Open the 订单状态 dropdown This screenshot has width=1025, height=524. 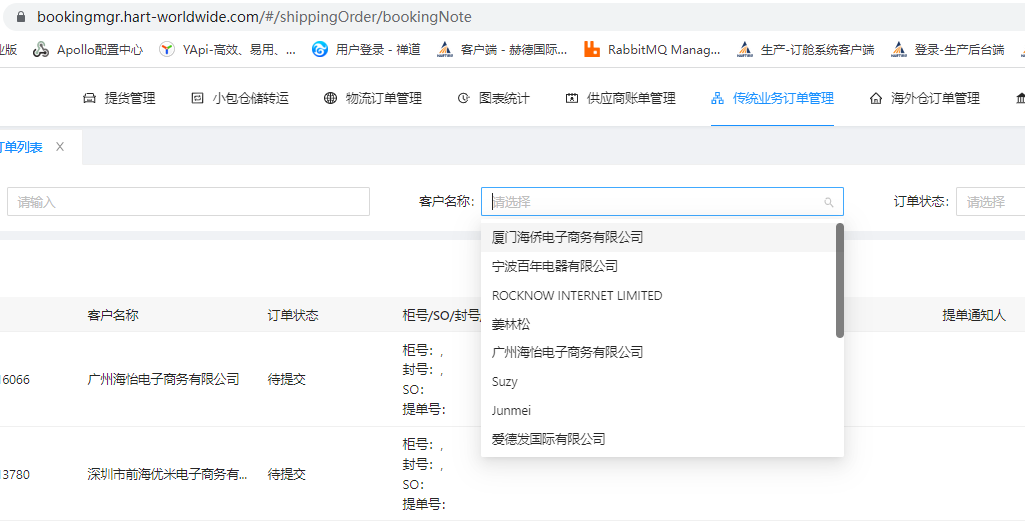tap(990, 202)
